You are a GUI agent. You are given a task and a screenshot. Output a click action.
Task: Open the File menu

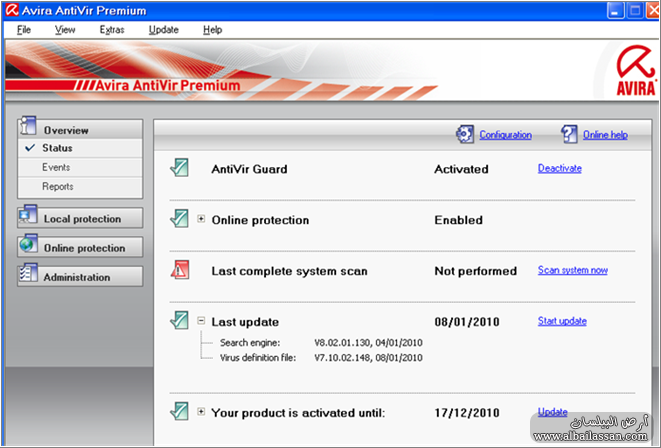[x=24, y=30]
